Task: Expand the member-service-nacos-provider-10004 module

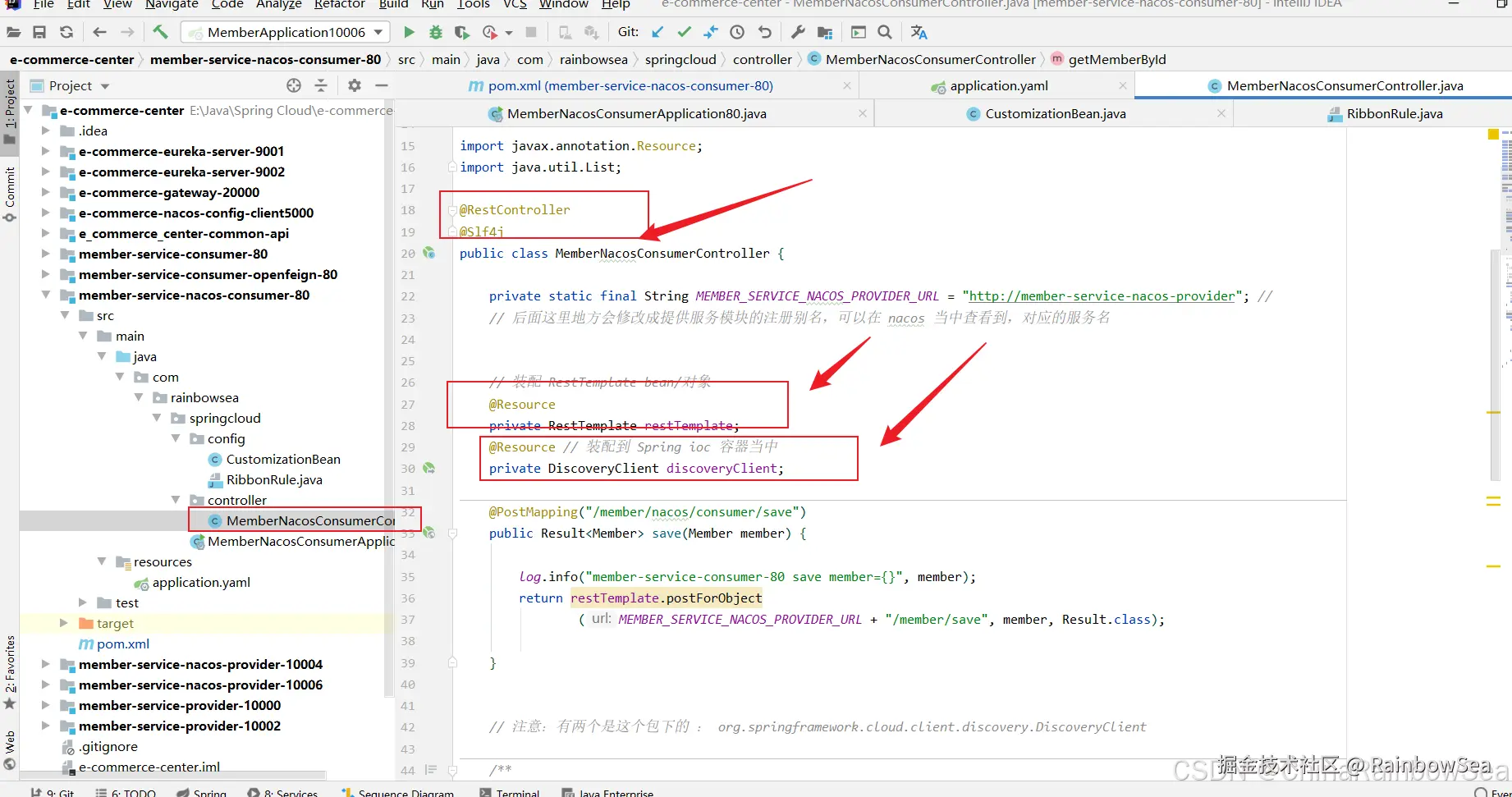Action: tap(46, 664)
